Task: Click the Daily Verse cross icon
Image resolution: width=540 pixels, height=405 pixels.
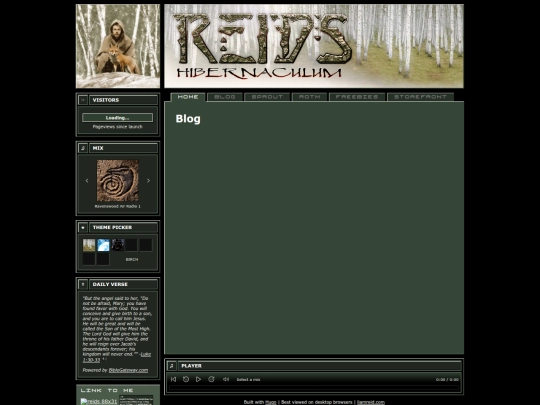Action: pyautogui.click(x=83, y=284)
